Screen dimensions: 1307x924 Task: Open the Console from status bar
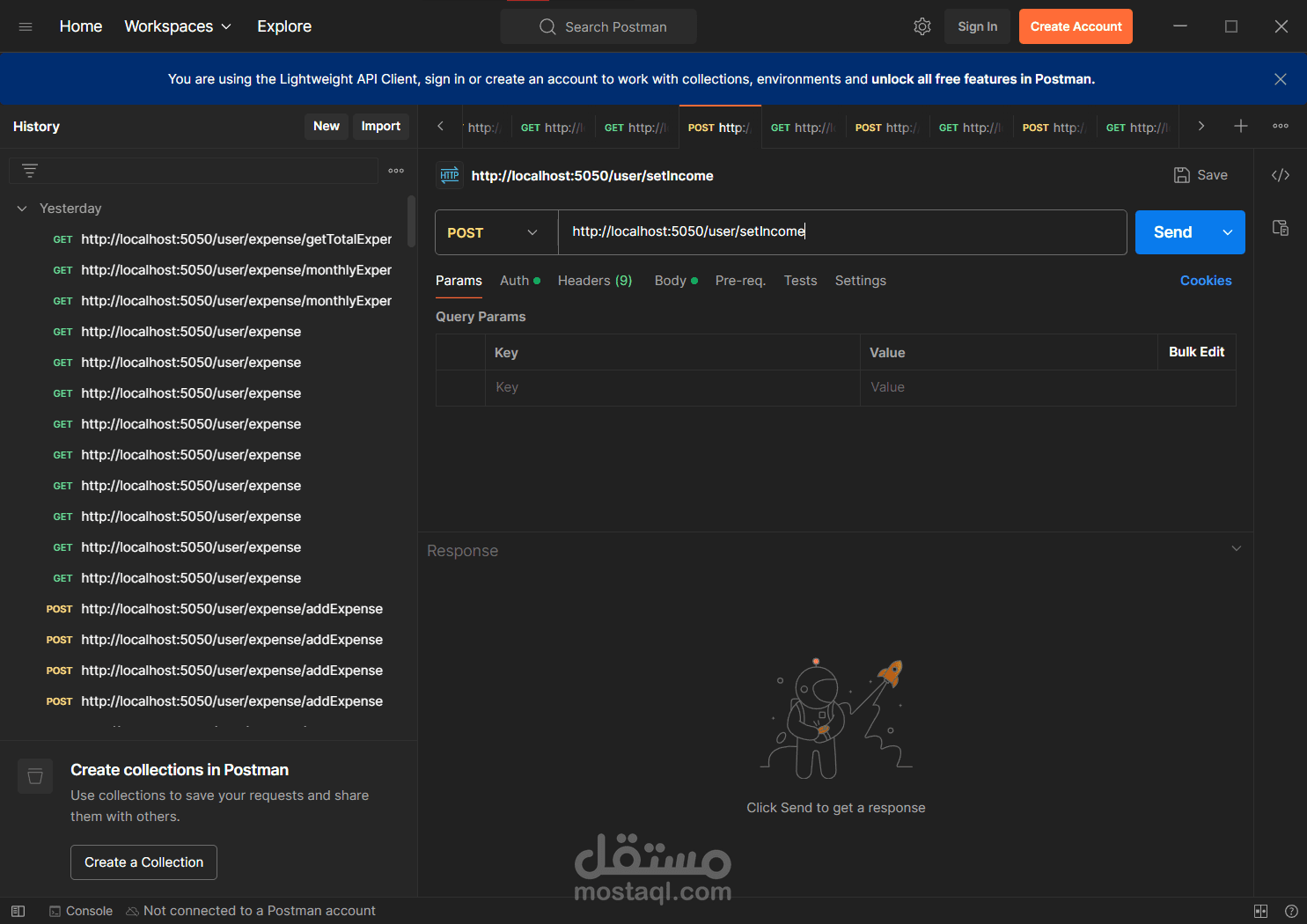[x=81, y=911]
